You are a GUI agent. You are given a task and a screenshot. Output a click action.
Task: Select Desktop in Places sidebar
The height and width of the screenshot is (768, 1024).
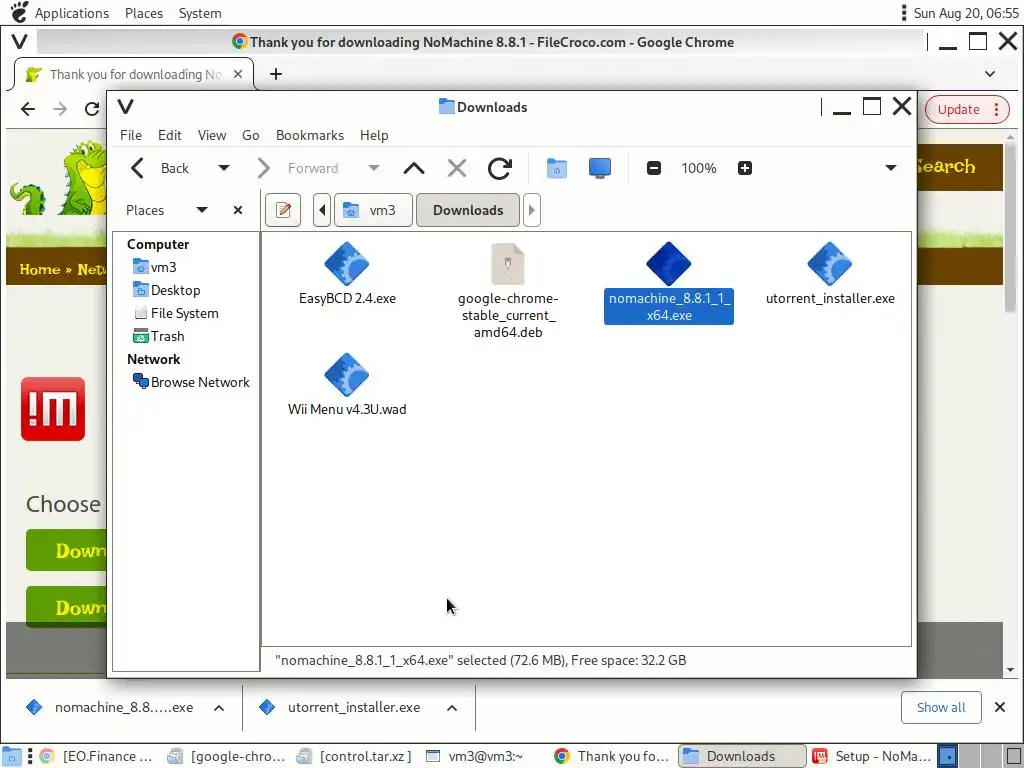(167, 290)
